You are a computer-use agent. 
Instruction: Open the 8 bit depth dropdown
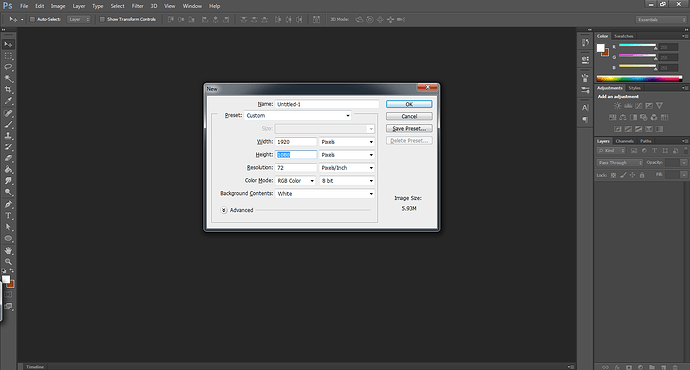click(x=347, y=181)
